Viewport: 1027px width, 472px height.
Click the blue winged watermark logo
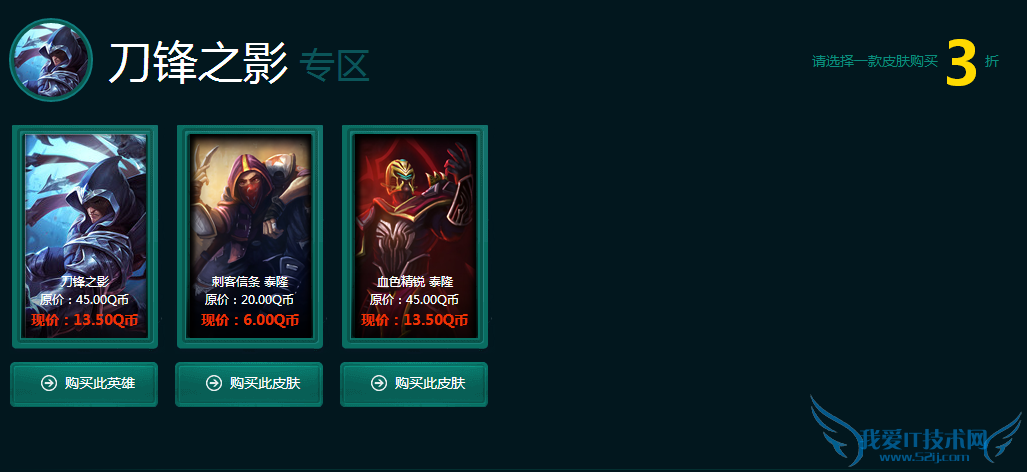916,431
